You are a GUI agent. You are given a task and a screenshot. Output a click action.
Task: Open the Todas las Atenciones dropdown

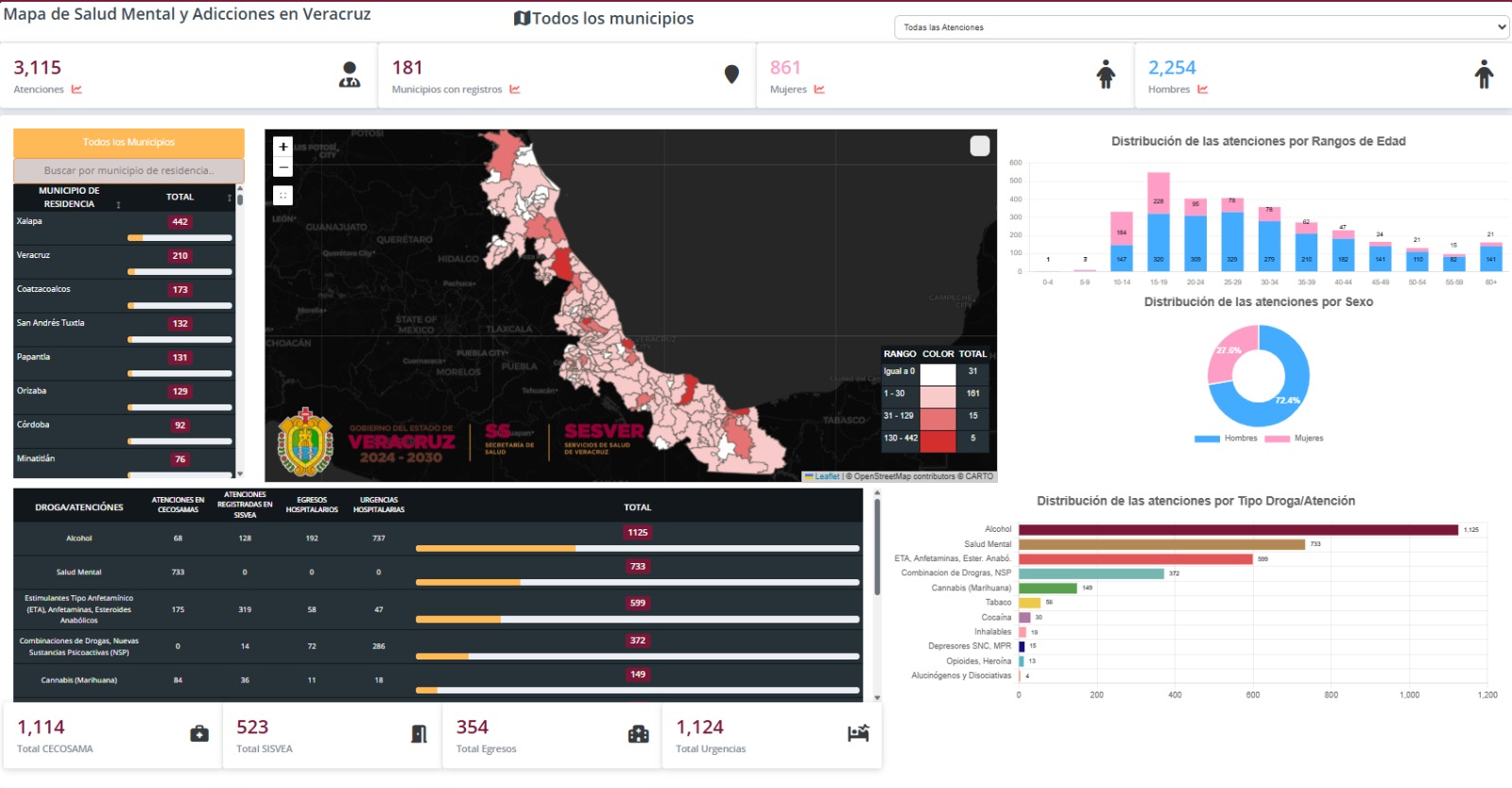[1201, 27]
